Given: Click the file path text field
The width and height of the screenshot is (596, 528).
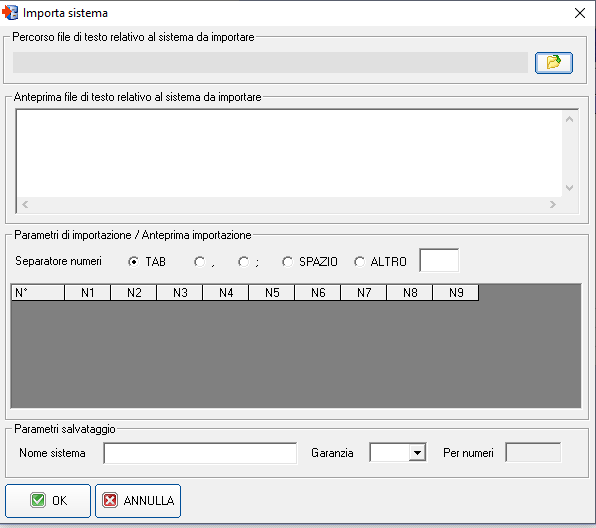Looking at the screenshot, I should coord(270,63).
